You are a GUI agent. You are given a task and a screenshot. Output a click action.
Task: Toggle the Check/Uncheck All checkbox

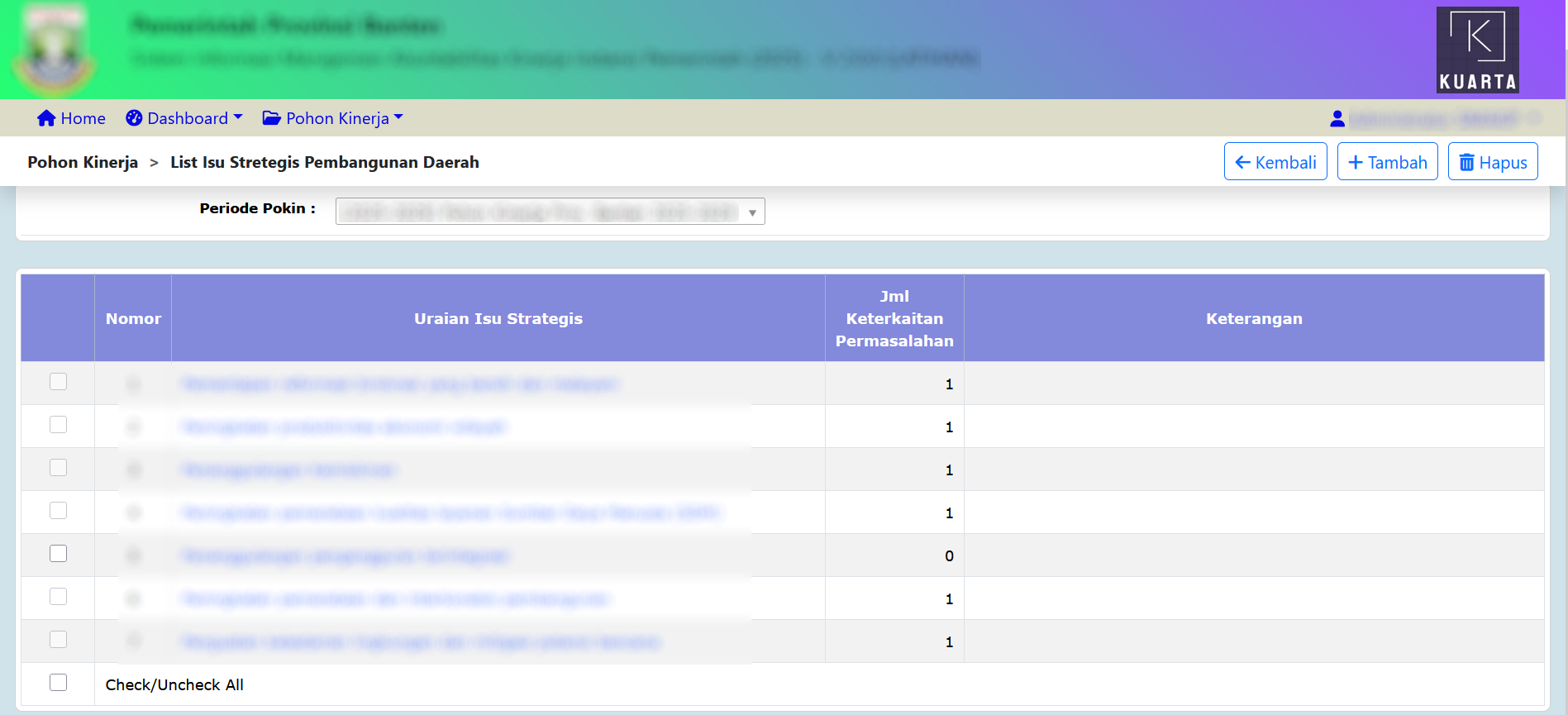click(58, 683)
